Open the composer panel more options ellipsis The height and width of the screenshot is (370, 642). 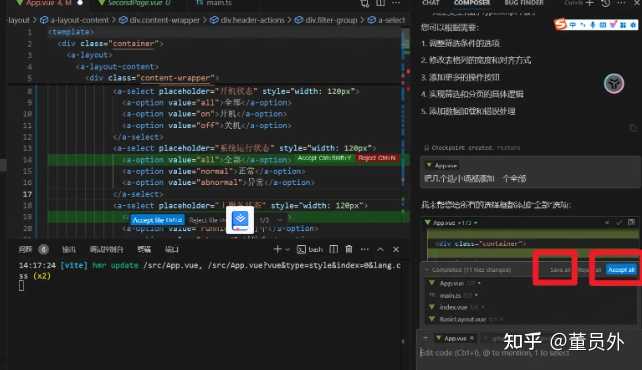point(621,3)
